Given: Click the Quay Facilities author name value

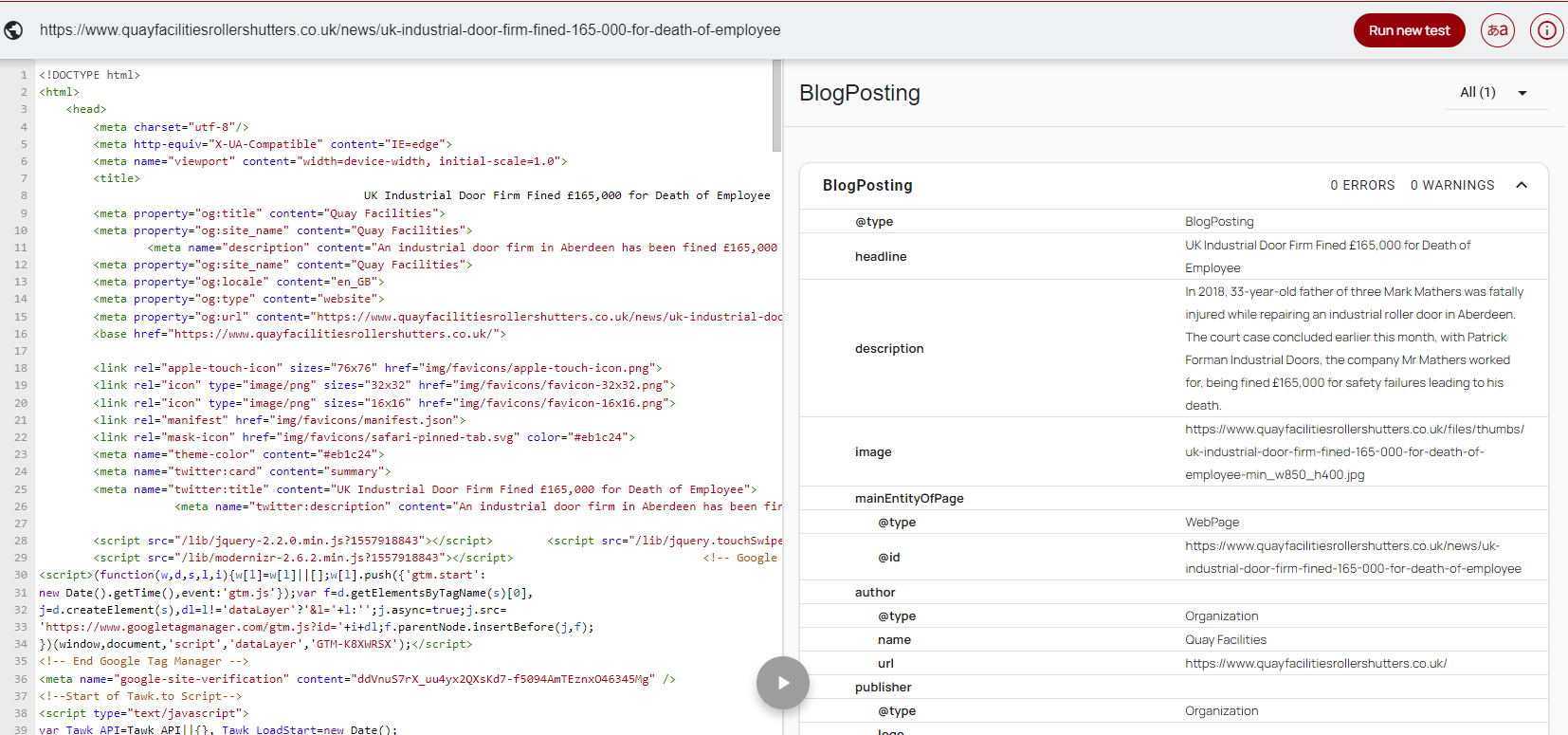Looking at the screenshot, I should [1225, 640].
